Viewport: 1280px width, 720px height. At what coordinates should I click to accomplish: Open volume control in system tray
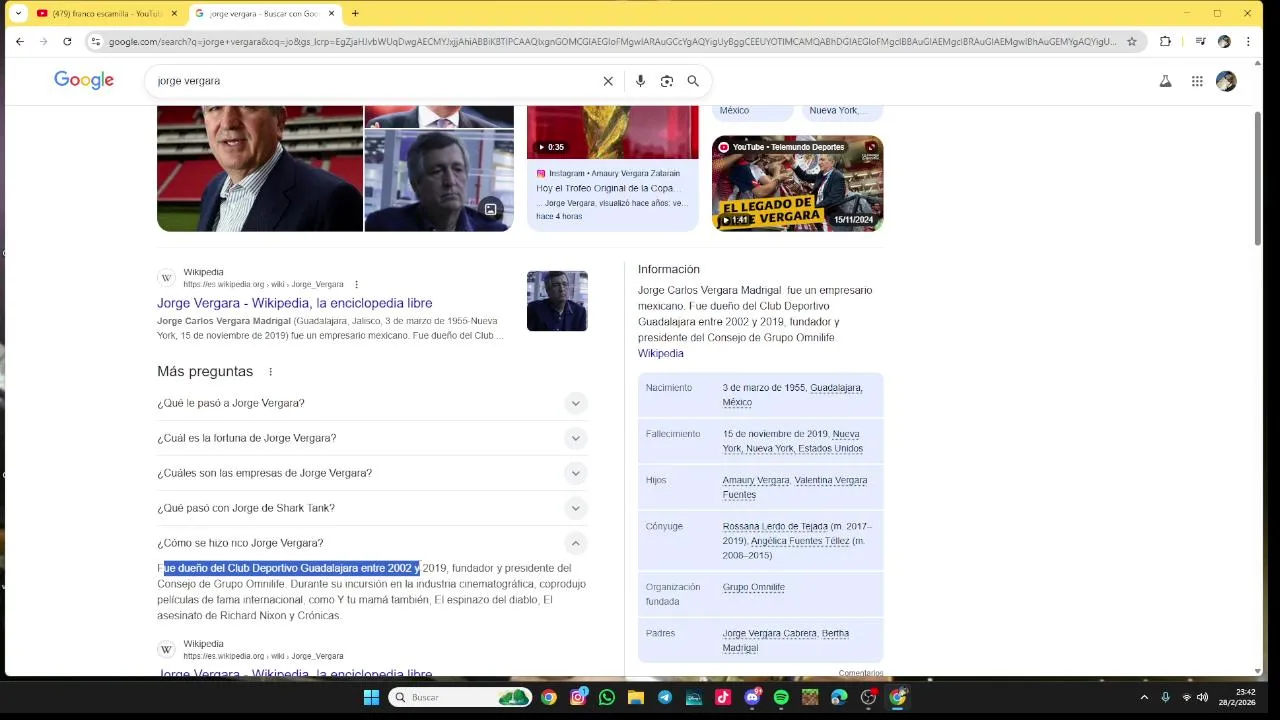pos(1203,697)
